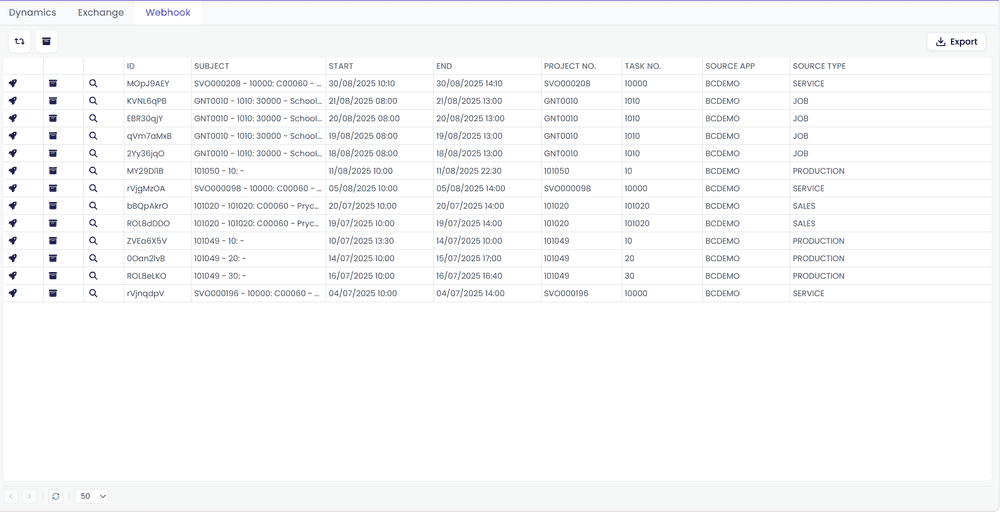Click the ID cell ZVEa6X5V
This screenshot has width=1000, height=513.
click(x=148, y=241)
